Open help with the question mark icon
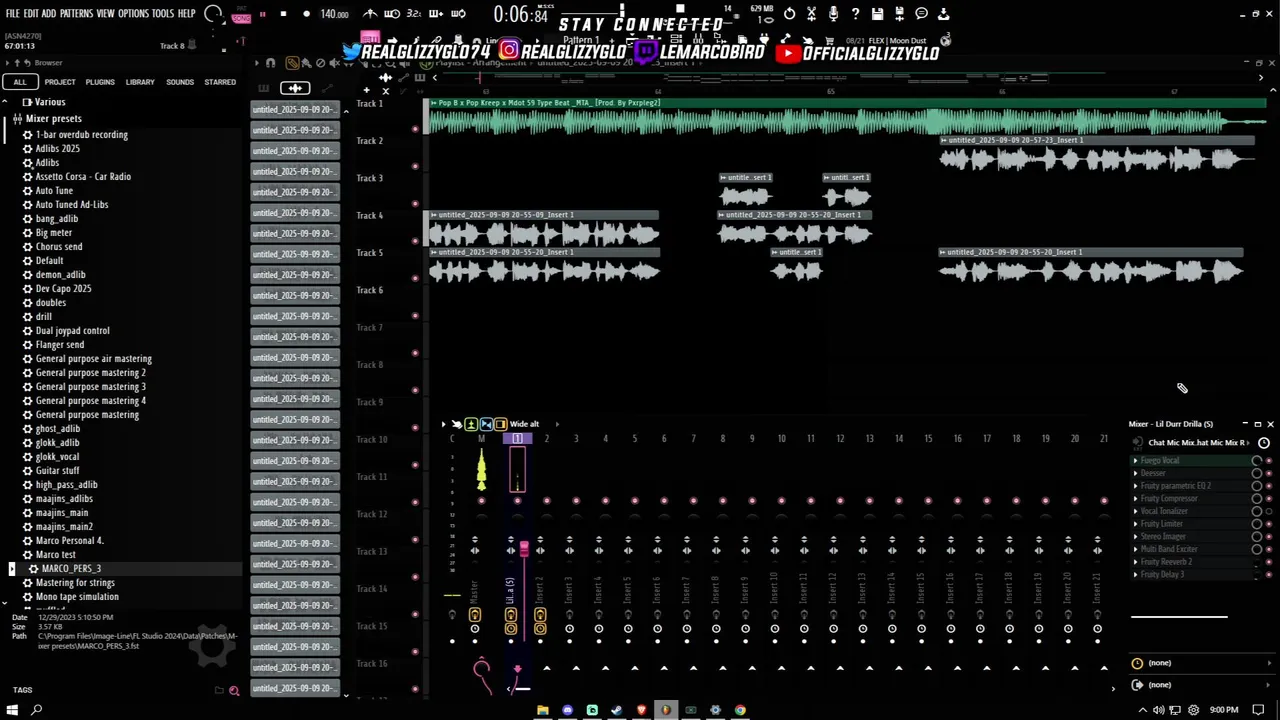 click(855, 14)
